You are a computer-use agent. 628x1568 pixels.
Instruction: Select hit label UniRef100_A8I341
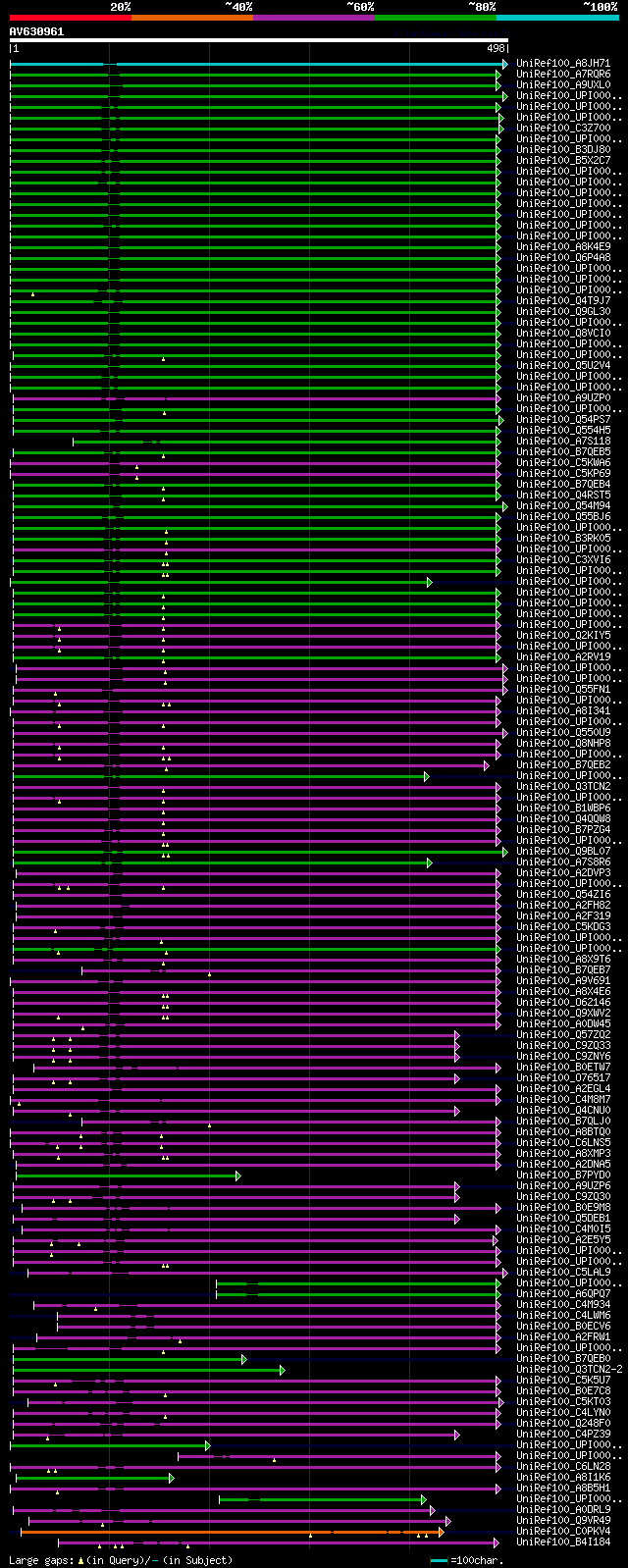[x=563, y=711]
